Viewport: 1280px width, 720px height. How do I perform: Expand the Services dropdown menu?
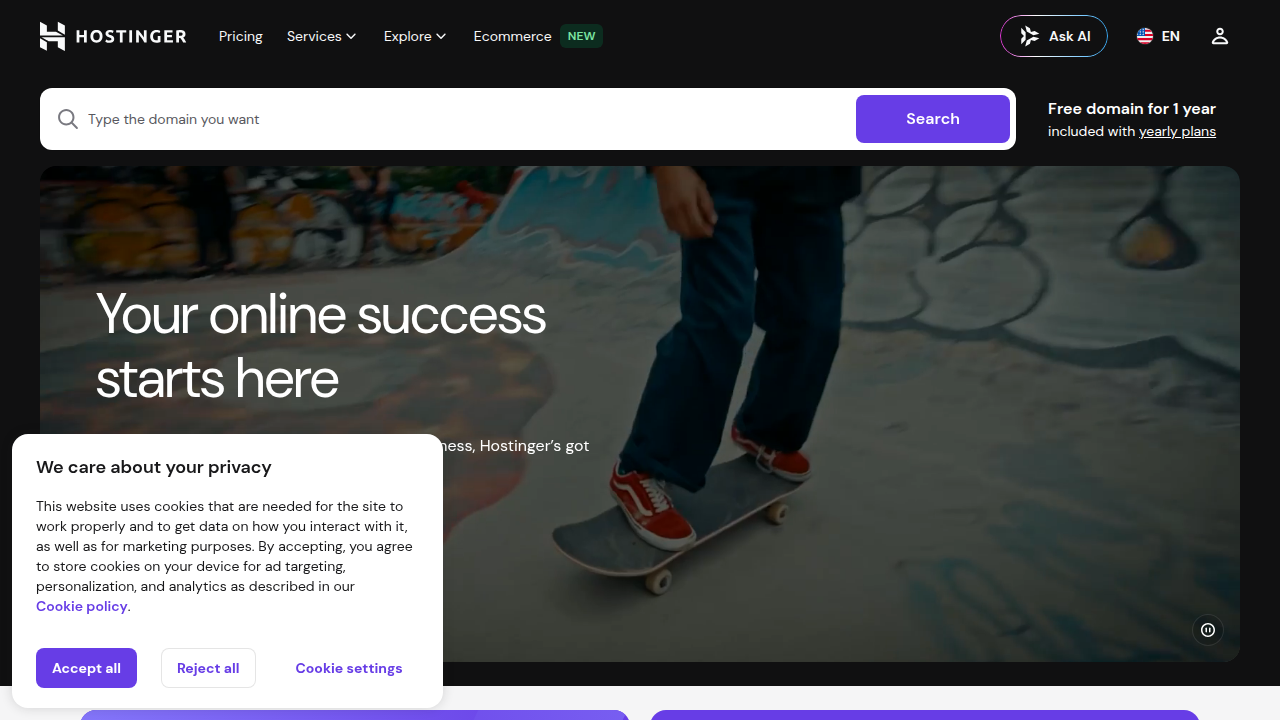tap(321, 36)
